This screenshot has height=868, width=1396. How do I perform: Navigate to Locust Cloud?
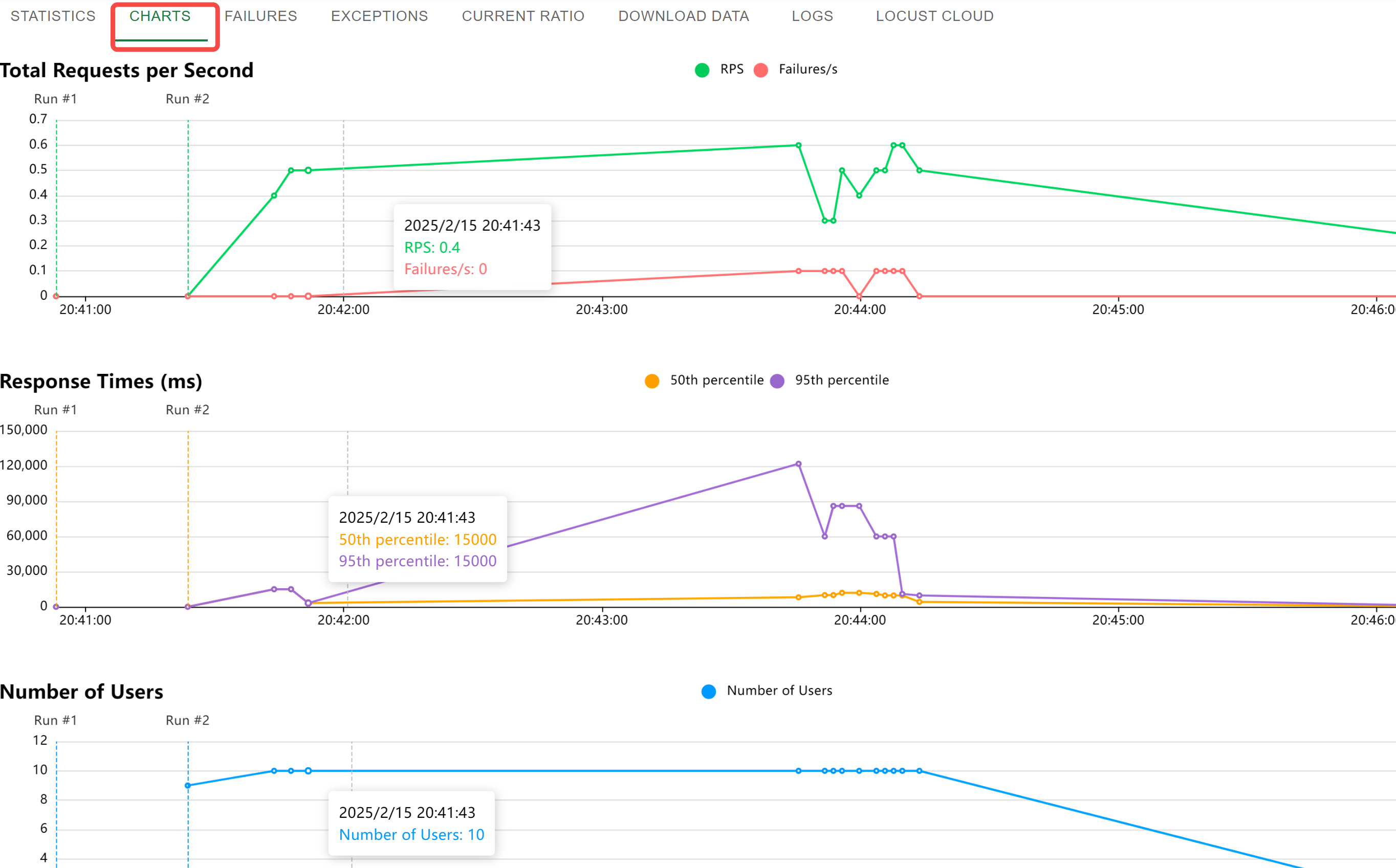(934, 16)
